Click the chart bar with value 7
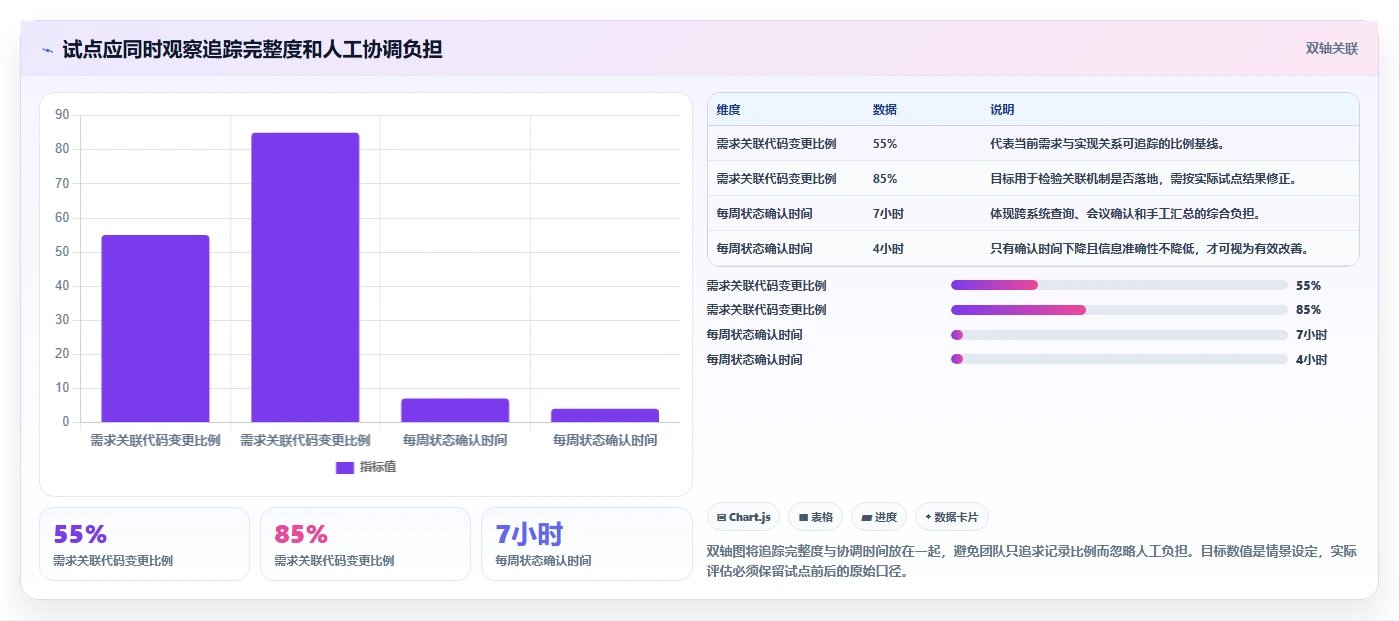This screenshot has width=1399, height=621. [x=455, y=410]
